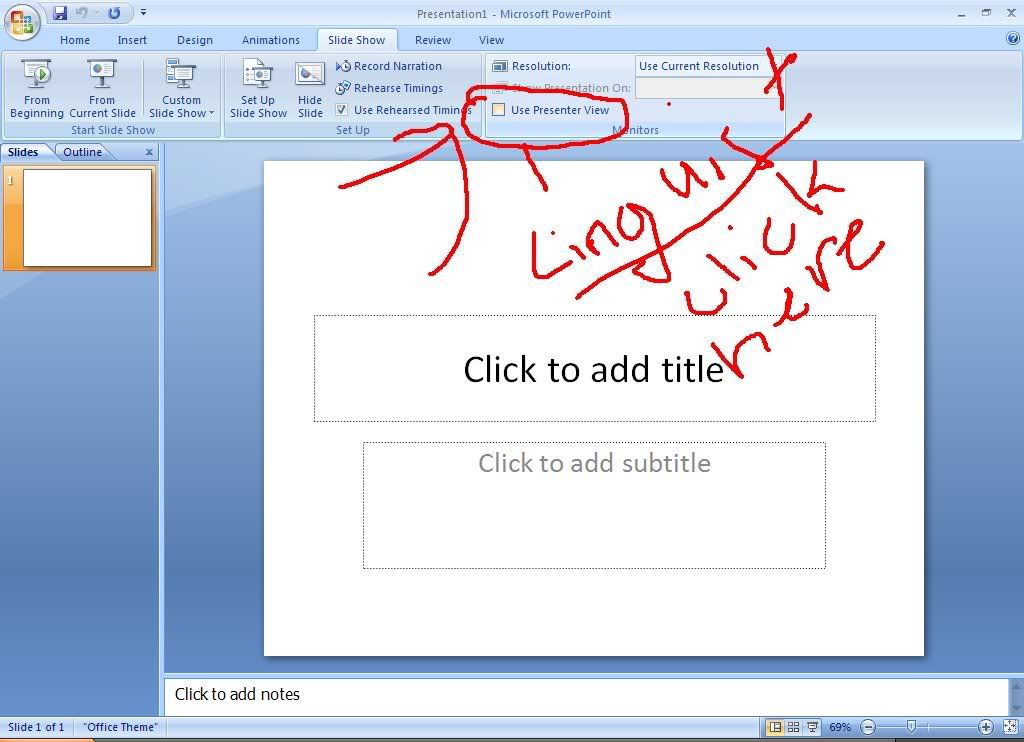Start slide show From Beginning

pos(37,89)
